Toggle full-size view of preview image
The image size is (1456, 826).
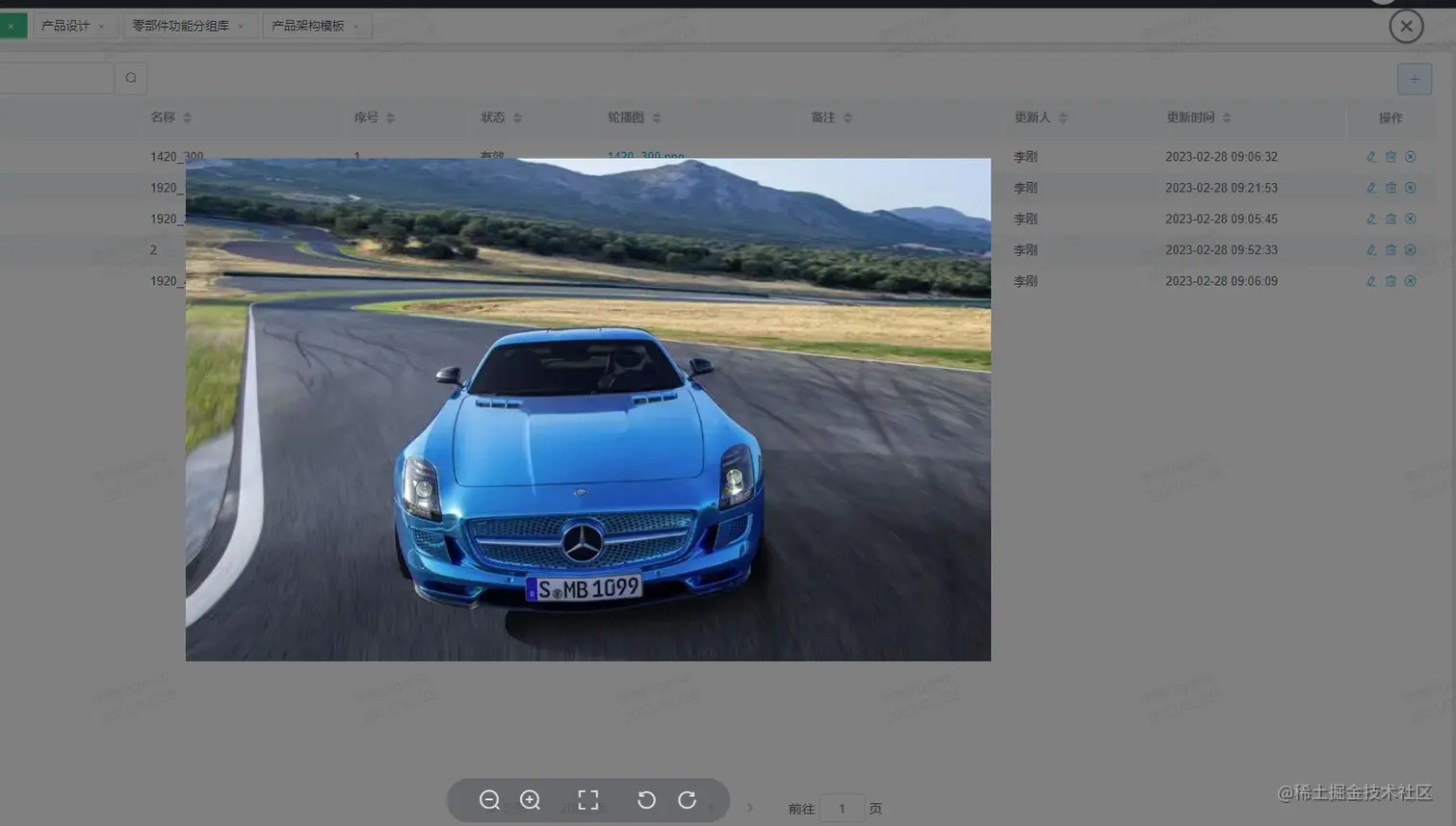pos(588,800)
